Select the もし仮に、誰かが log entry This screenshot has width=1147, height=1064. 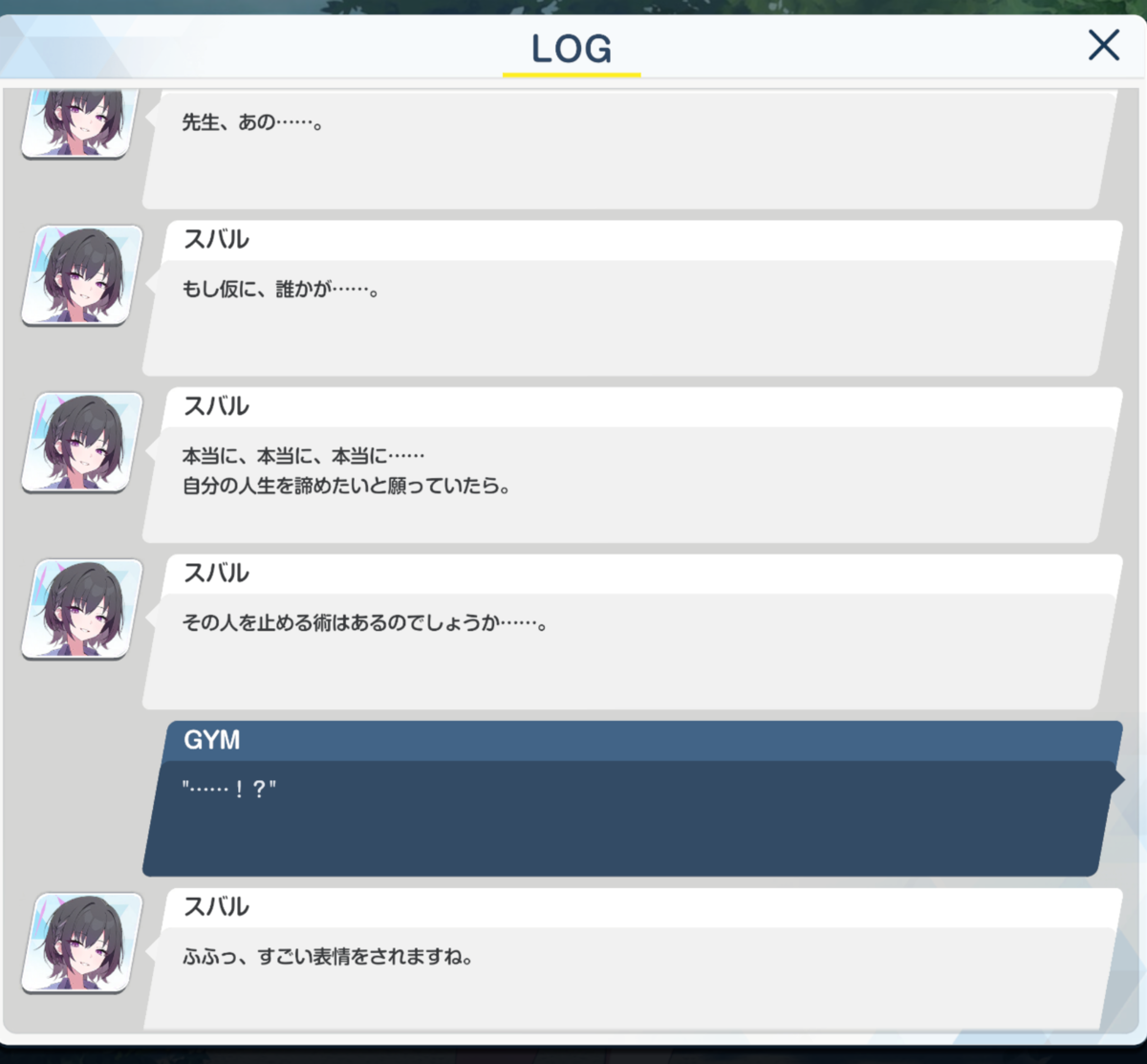[631, 299]
